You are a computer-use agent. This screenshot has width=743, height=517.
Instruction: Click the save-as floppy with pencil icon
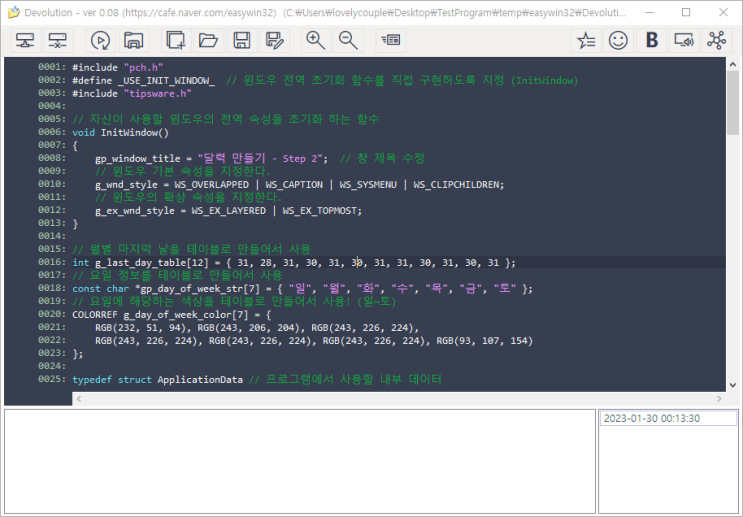click(x=274, y=40)
